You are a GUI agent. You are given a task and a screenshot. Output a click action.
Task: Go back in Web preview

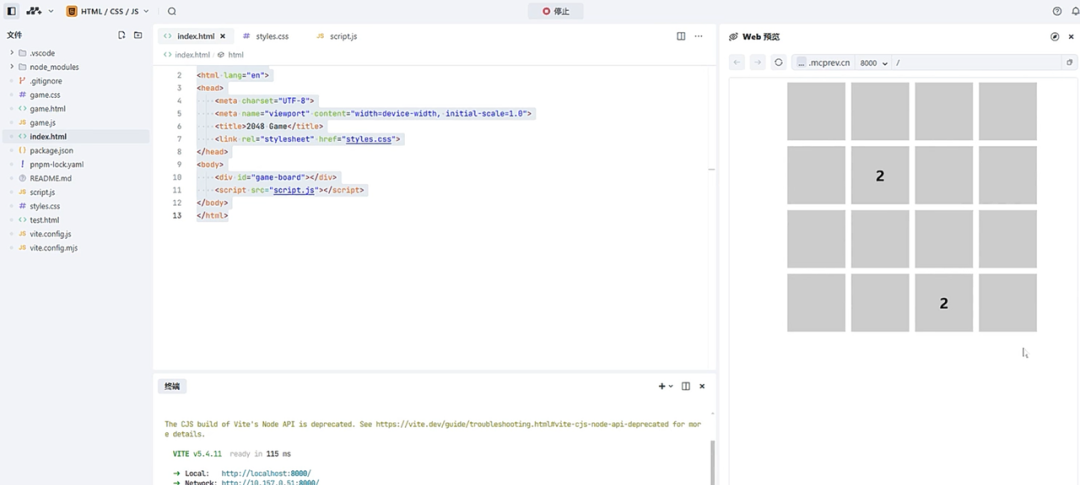pyautogui.click(x=737, y=63)
